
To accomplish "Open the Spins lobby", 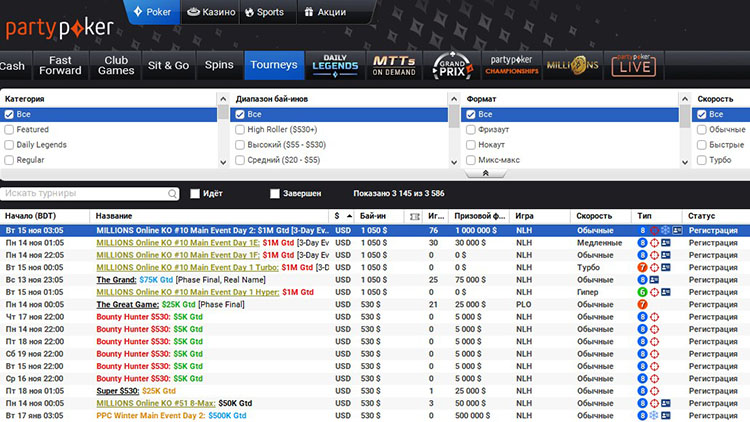I will [x=219, y=65].
